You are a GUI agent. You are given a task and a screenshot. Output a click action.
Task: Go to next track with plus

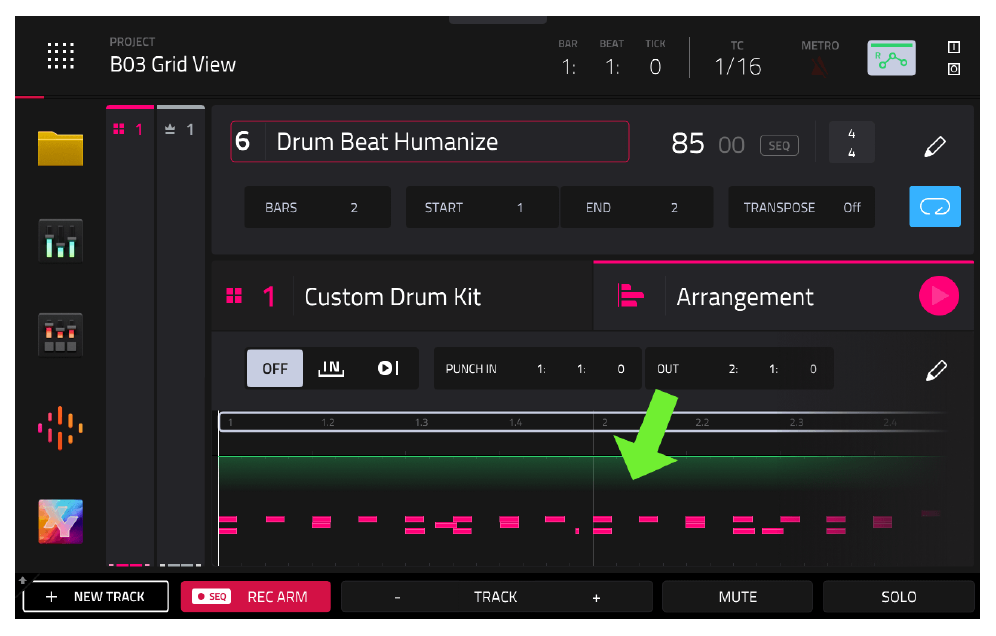tap(596, 597)
